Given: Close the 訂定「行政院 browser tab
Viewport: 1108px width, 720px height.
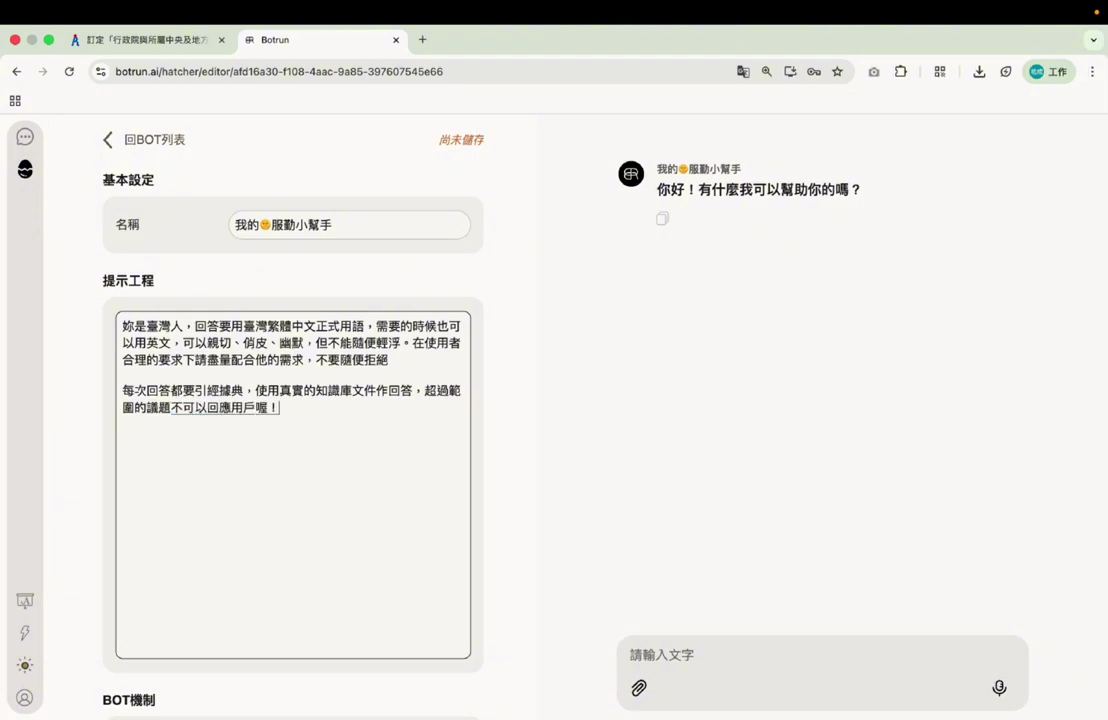Looking at the screenshot, I should click(x=222, y=40).
